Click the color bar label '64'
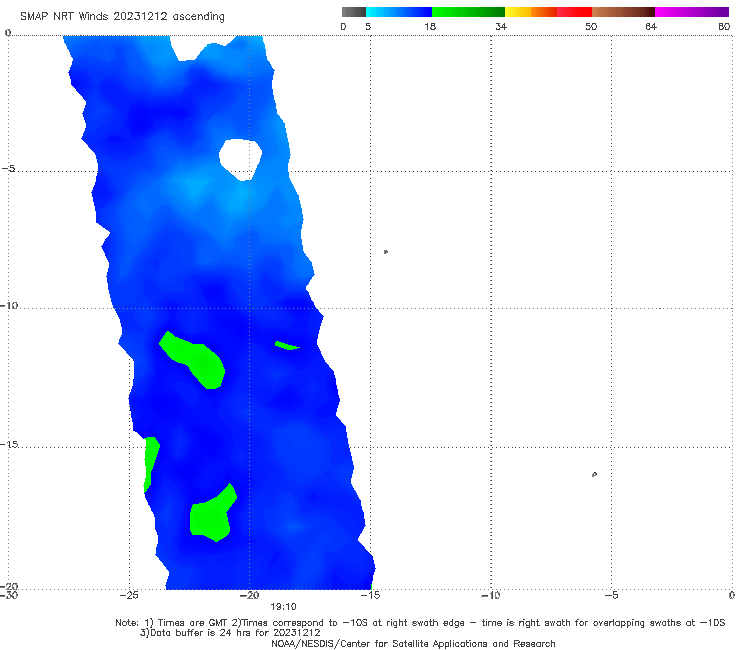The height and width of the screenshot is (650, 740). [651, 26]
